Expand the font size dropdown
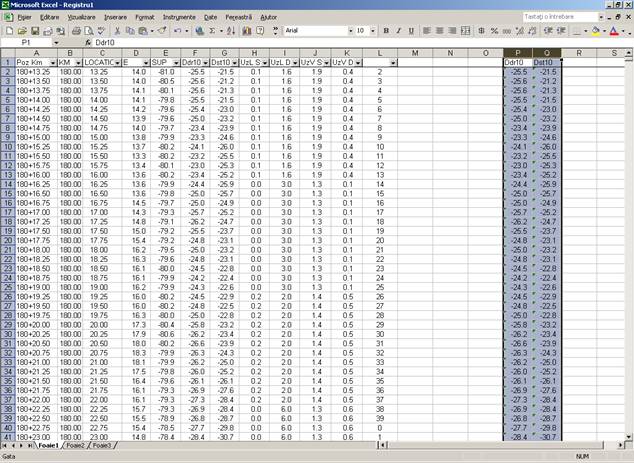The height and width of the screenshot is (463, 634). [374, 31]
